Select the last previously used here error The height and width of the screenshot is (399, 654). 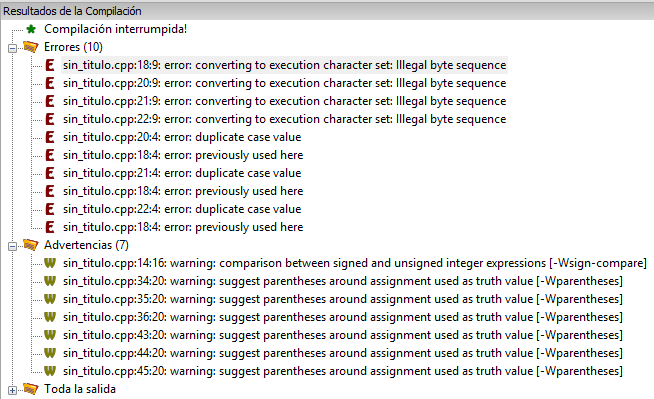point(183,227)
